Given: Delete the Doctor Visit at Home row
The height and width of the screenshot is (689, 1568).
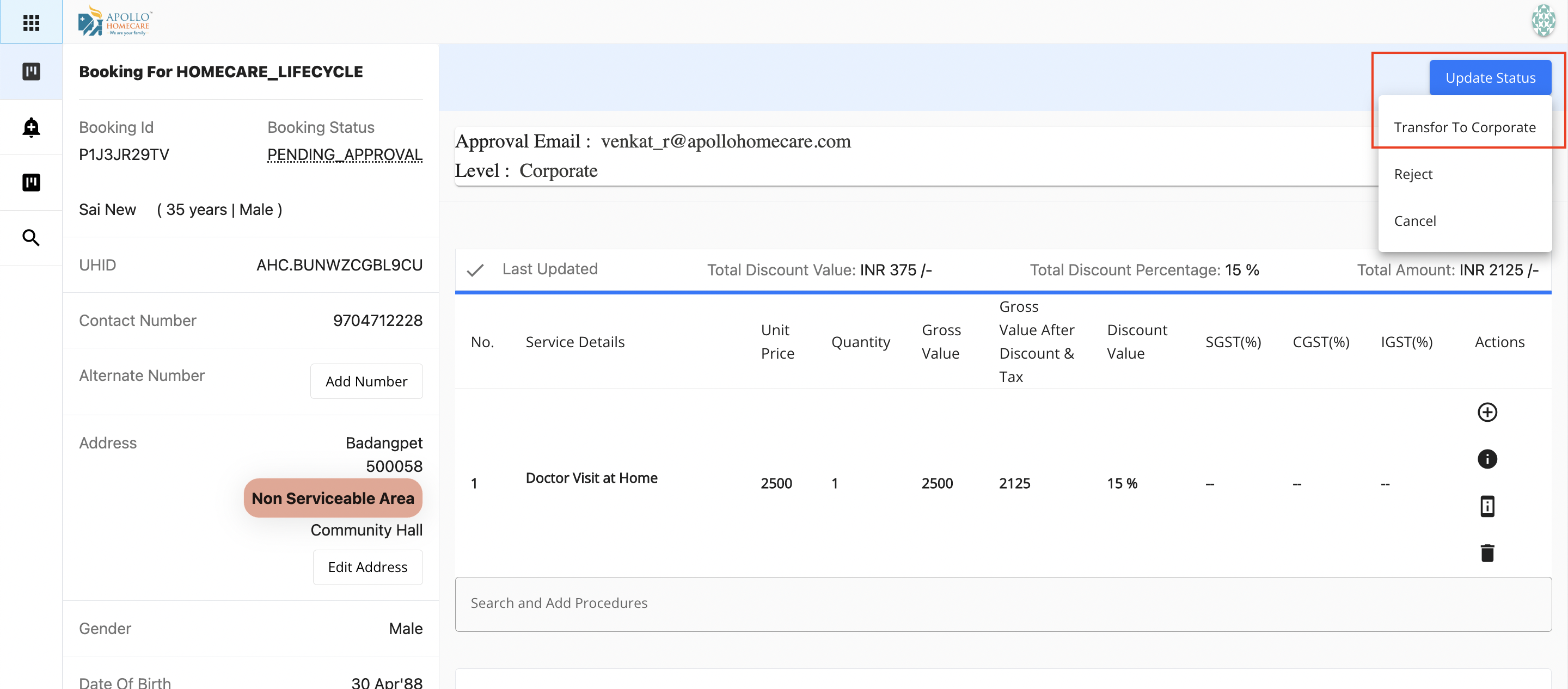Looking at the screenshot, I should [x=1486, y=552].
